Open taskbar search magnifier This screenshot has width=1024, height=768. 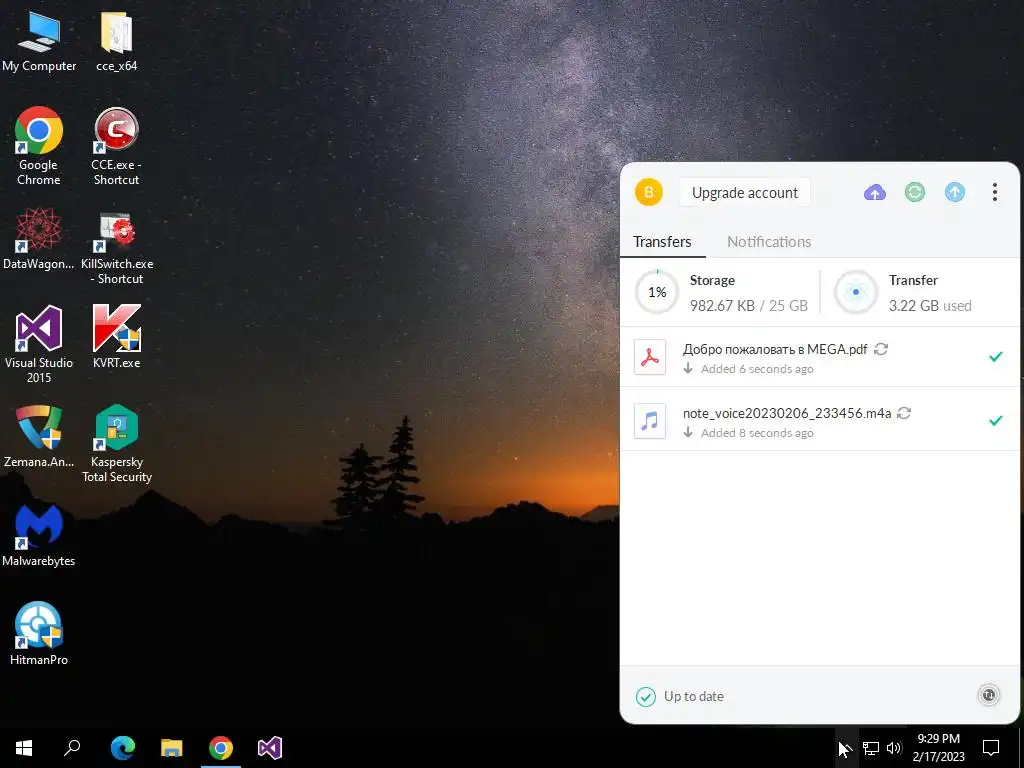point(72,748)
